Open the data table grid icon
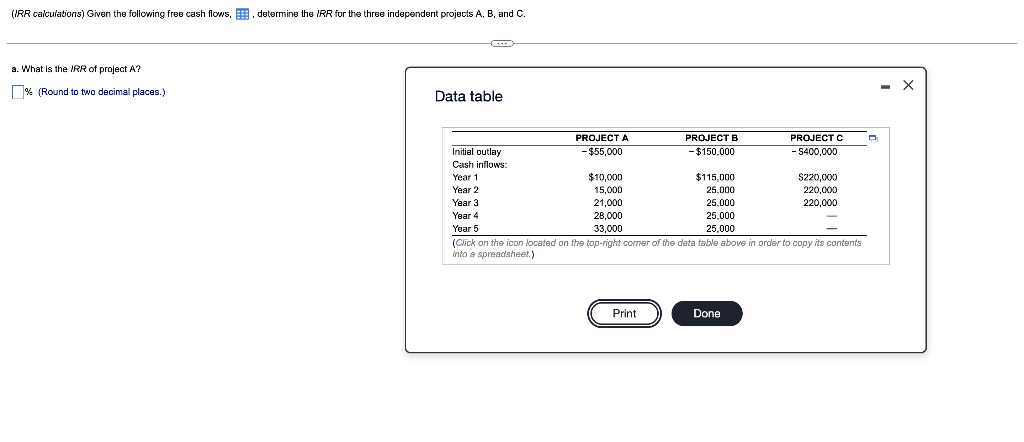Image resolution: width=1024 pixels, height=442 pixels. tap(242, 14)
